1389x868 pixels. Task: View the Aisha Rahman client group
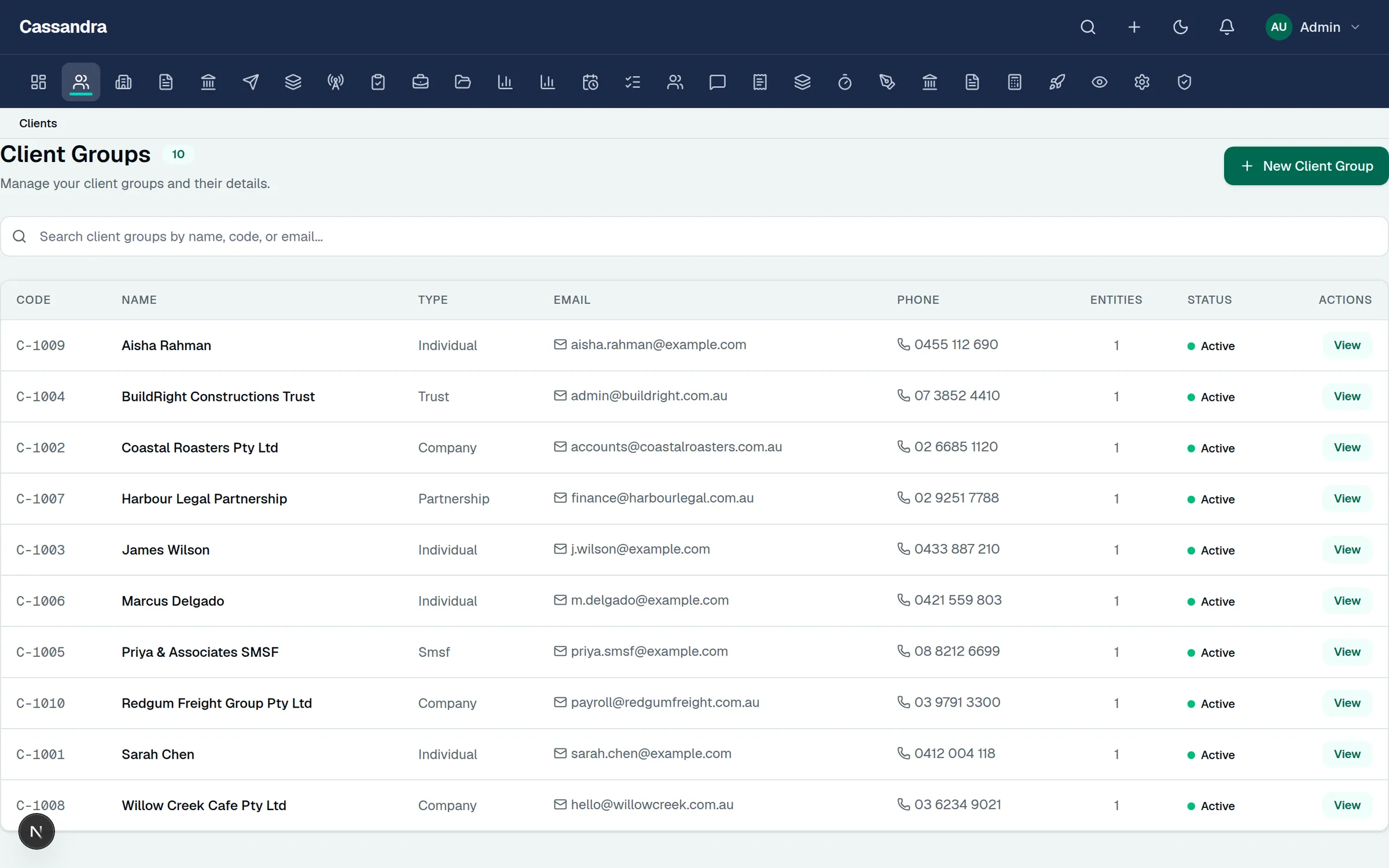point(1347,345)
